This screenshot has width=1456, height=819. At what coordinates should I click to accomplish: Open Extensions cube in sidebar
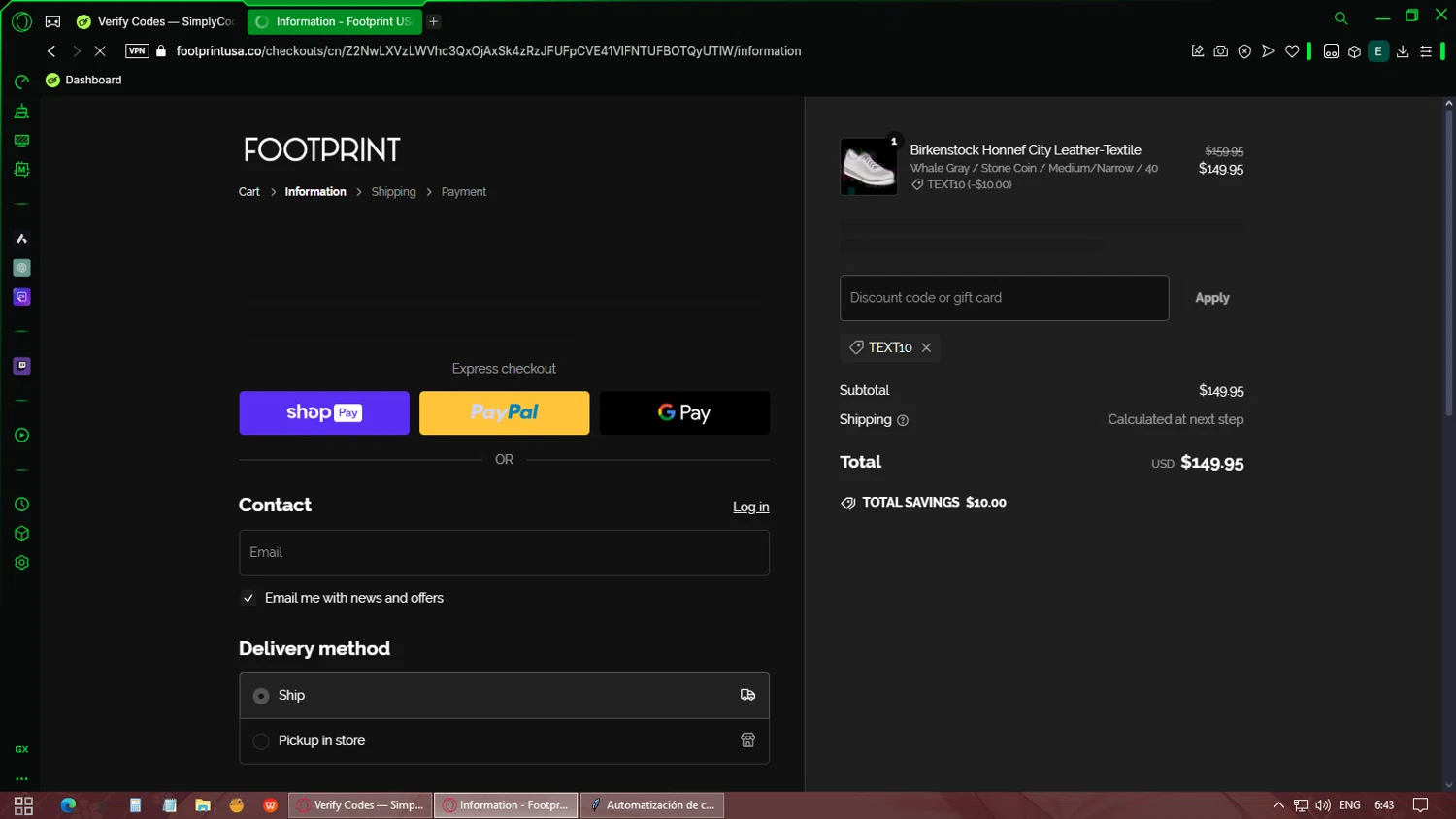pyautogui.click(x=21, y=534)
